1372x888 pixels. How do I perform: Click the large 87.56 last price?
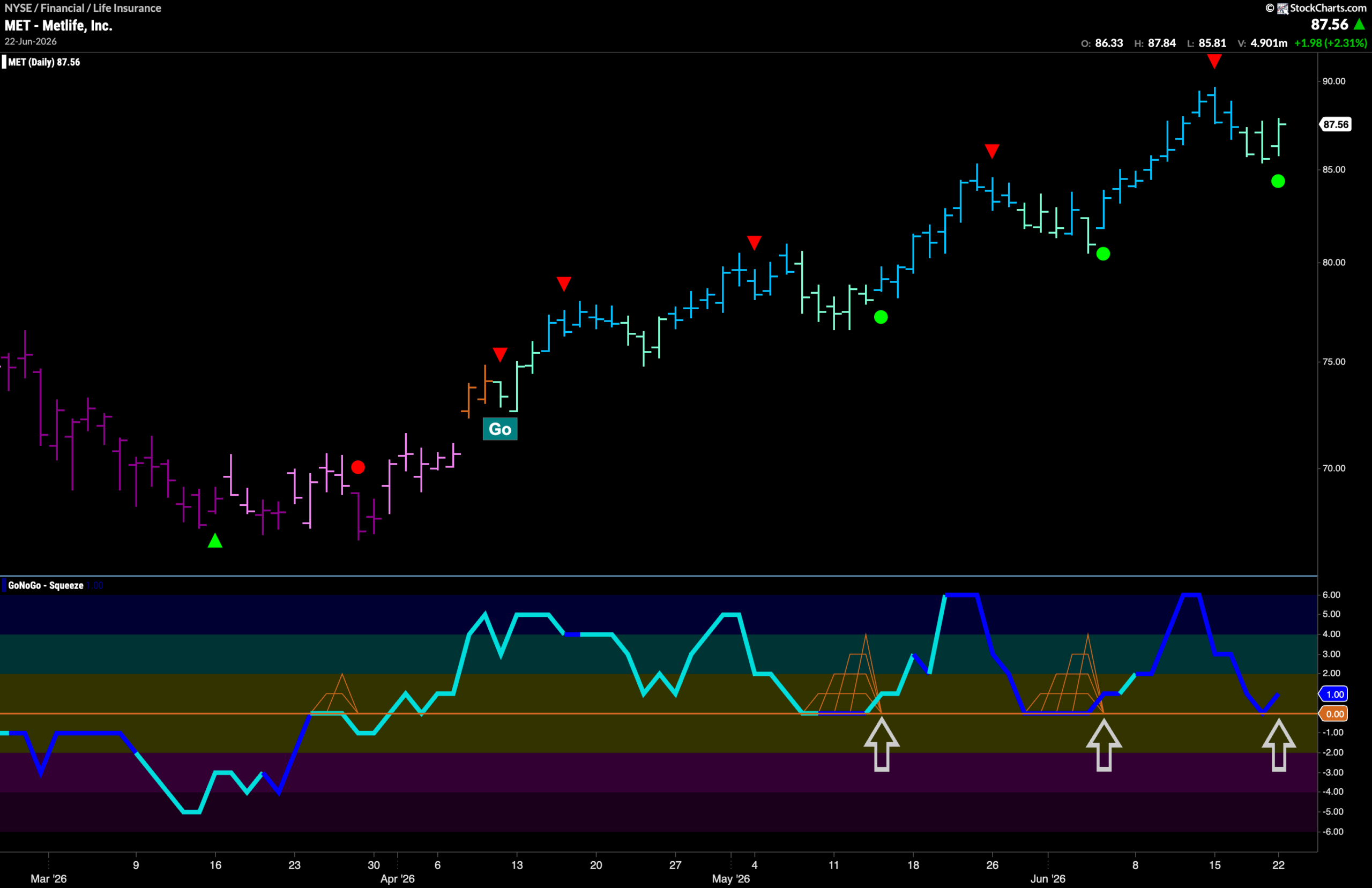[x=1329, y=24]
